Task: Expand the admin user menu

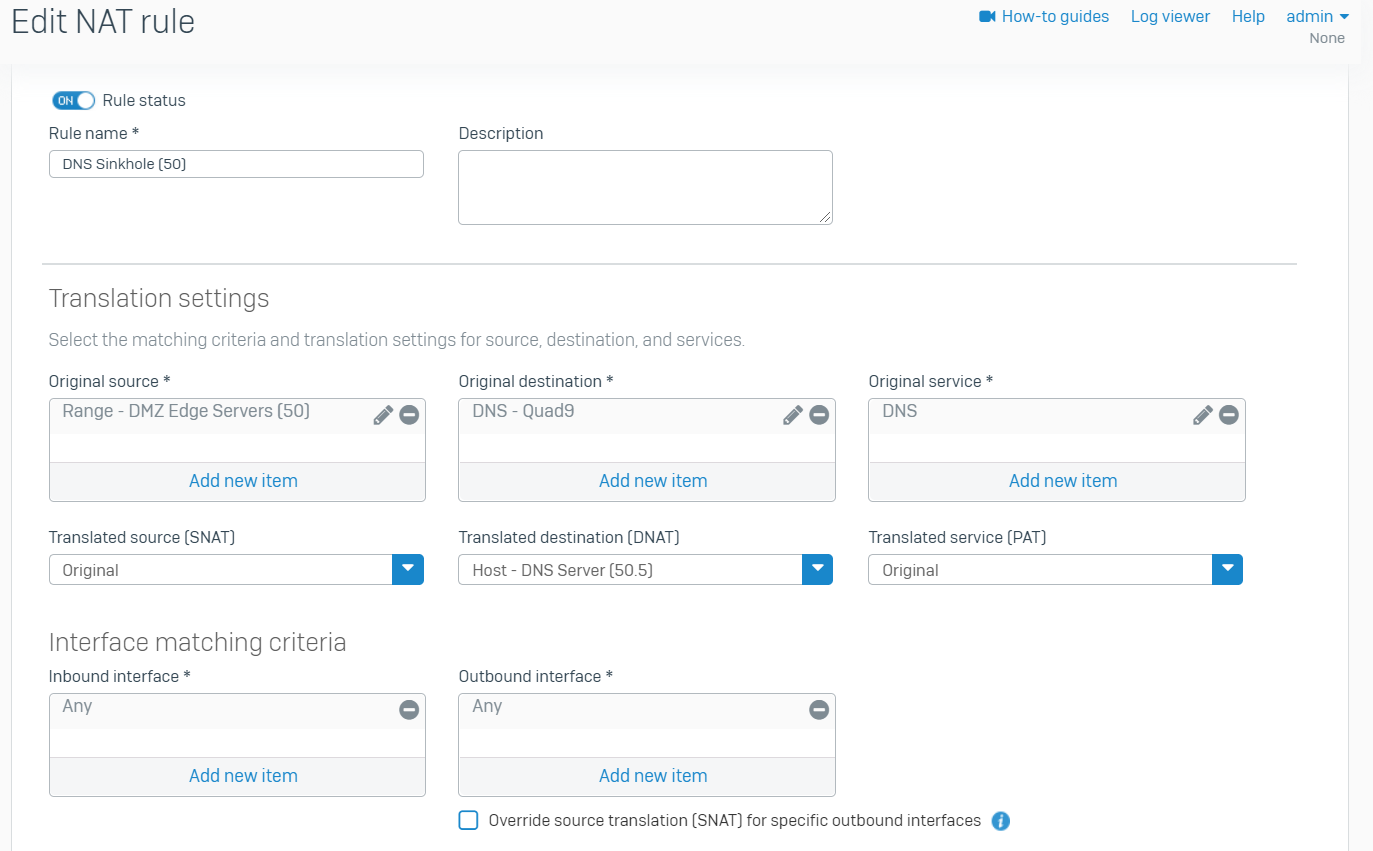Action: click(1318, 16)
